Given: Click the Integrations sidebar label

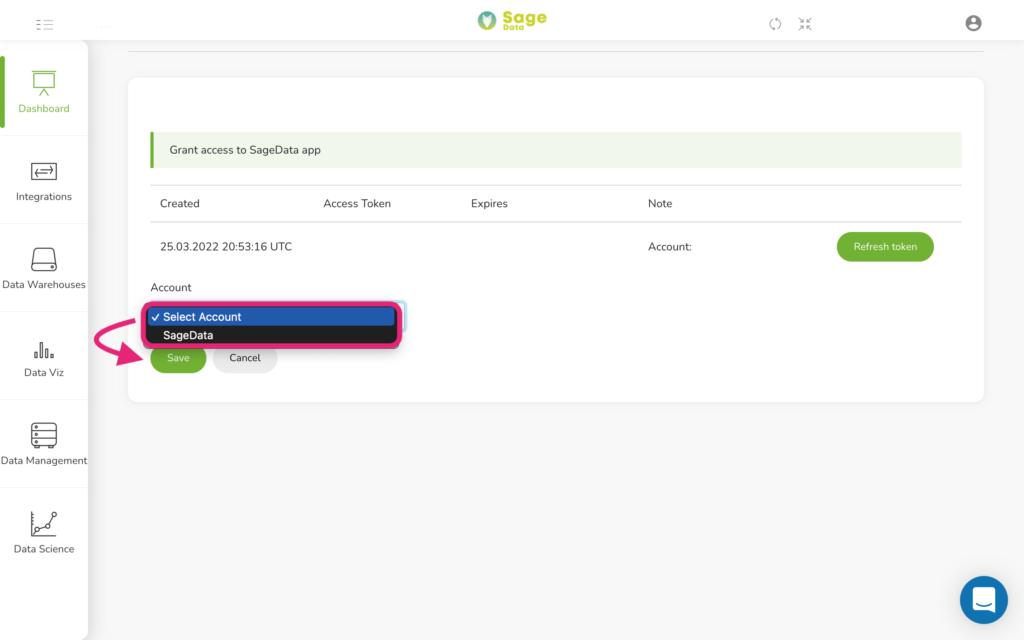Looking at the screenshot, I should (x=44, y=197).
